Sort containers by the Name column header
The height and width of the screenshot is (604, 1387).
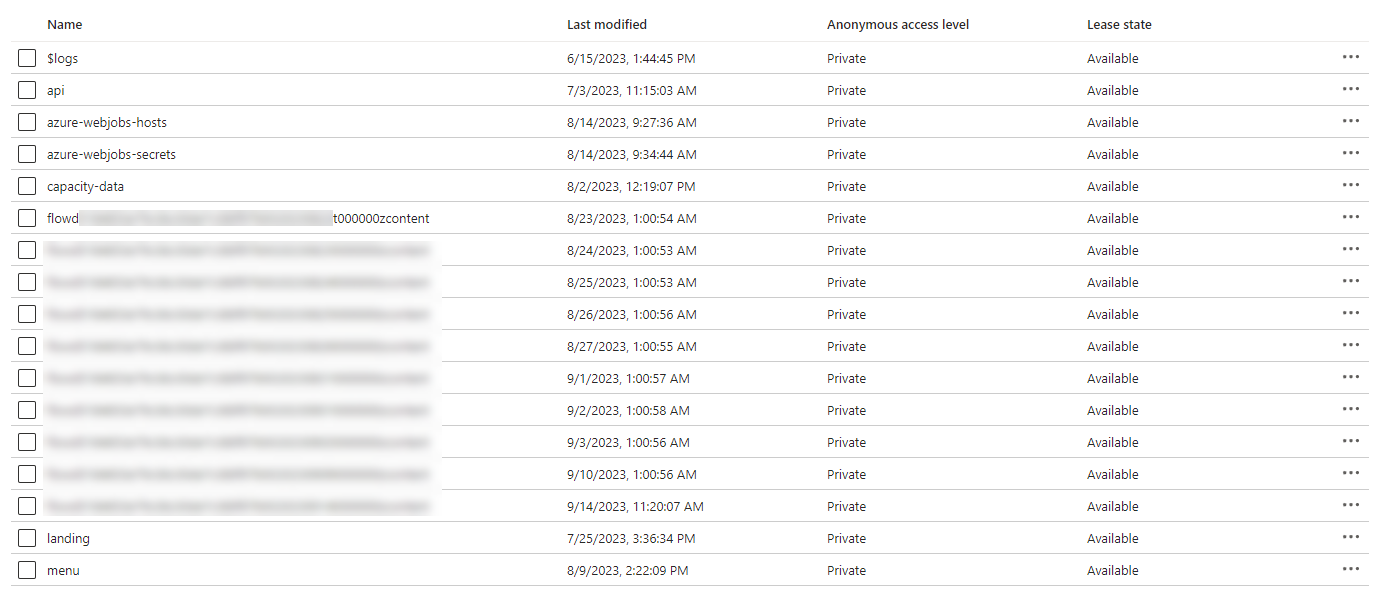(64, 24)
